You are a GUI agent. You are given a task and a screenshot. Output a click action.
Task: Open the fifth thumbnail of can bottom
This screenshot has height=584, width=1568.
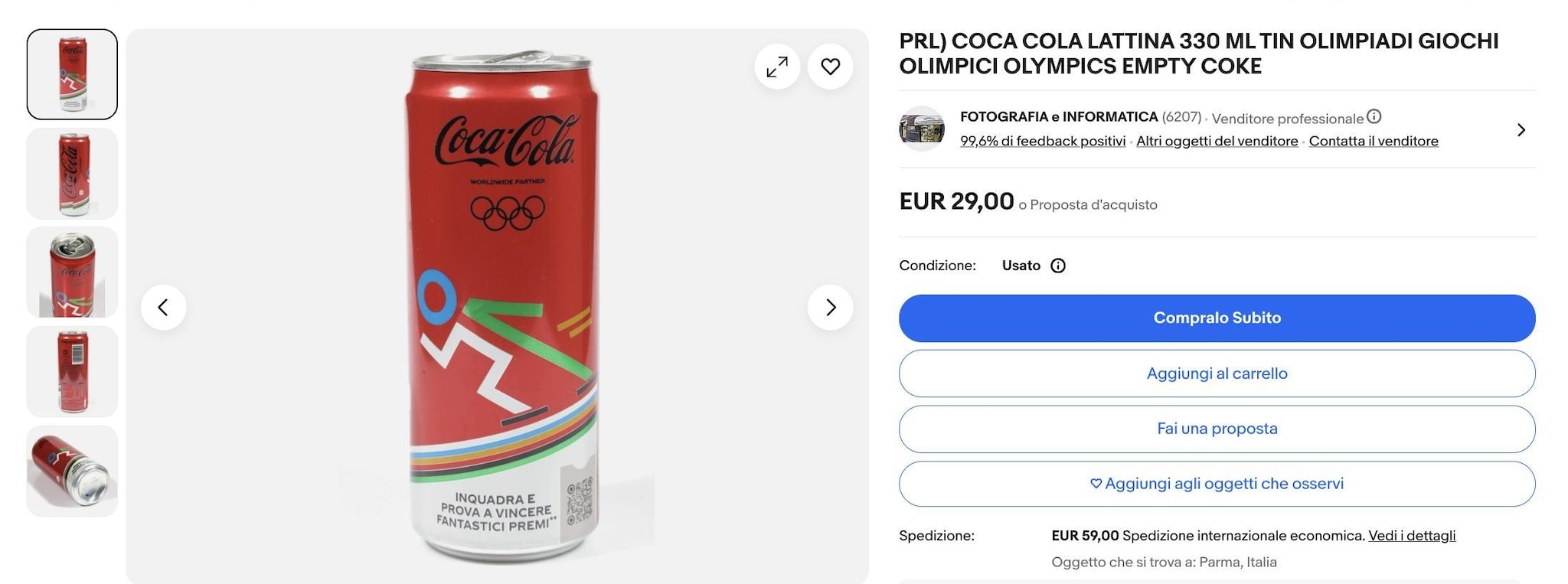point(72,471)
